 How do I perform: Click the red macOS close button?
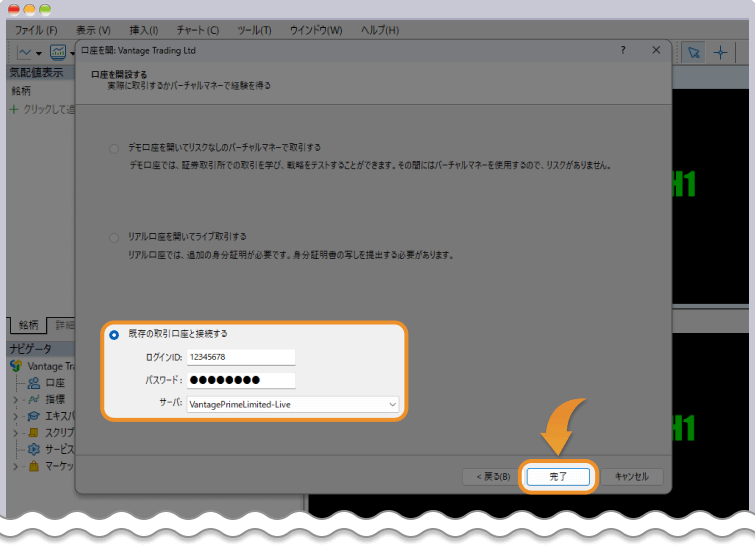14,9
